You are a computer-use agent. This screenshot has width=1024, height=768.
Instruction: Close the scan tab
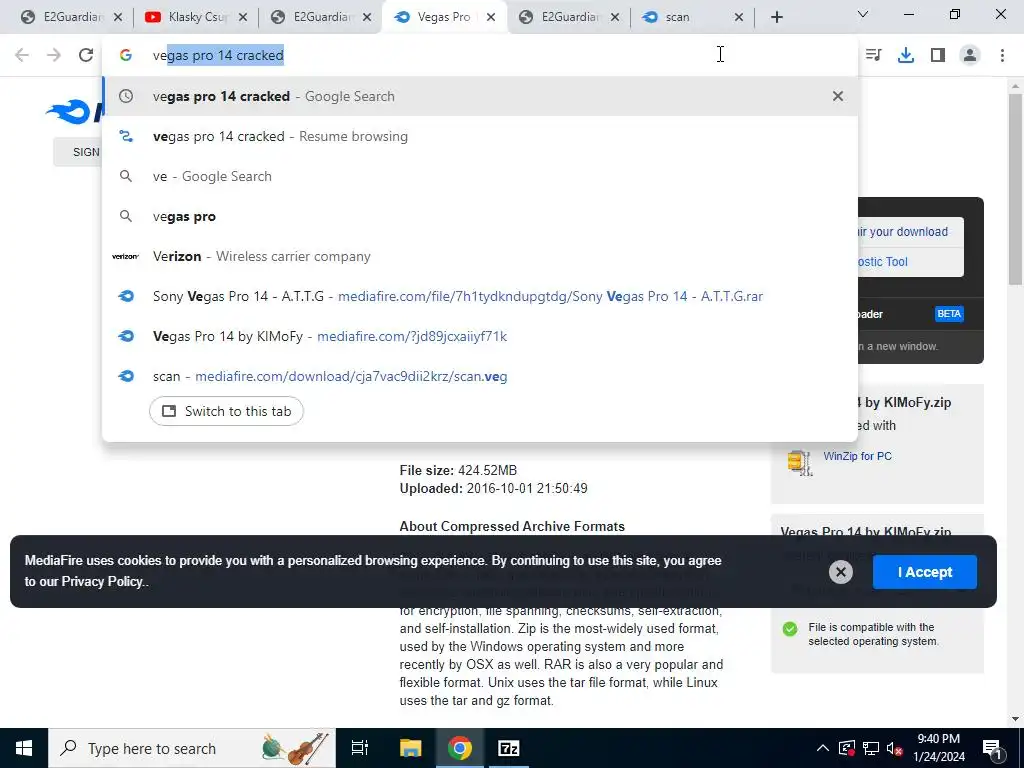pos(739,18)
